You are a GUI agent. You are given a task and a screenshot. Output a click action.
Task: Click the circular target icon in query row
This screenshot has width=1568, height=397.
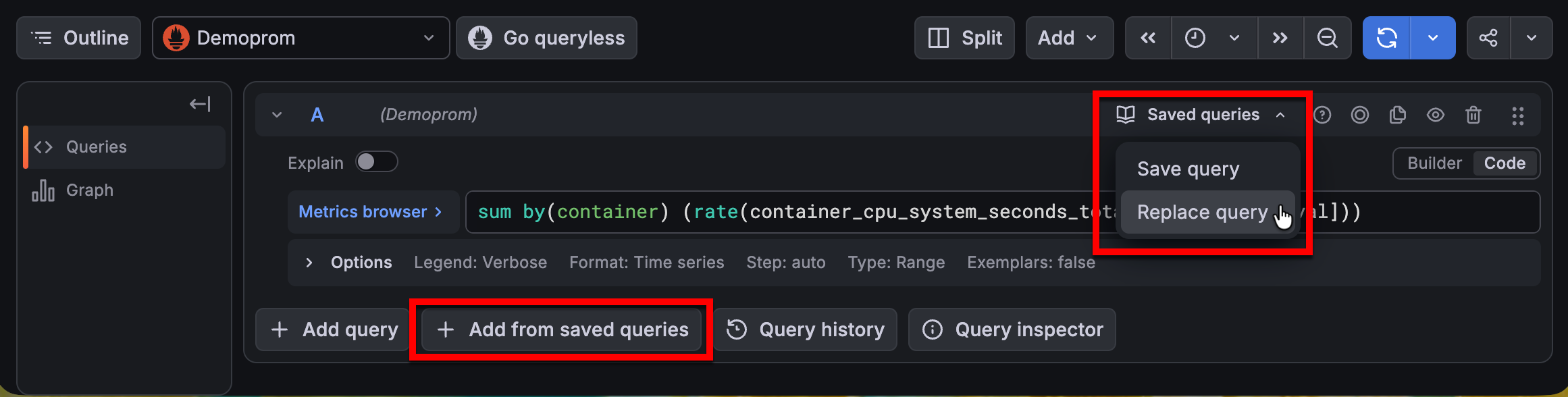pyautogui.click(x=1360, y=115)
